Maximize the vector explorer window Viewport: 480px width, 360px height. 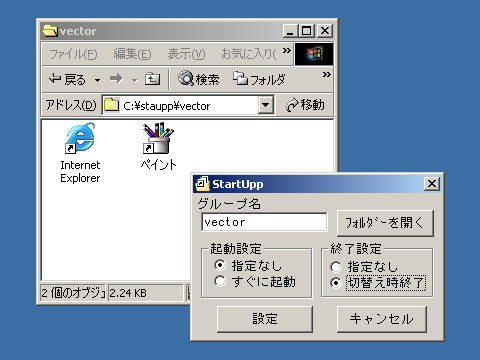pyautogui.click(x=307, y=31)
